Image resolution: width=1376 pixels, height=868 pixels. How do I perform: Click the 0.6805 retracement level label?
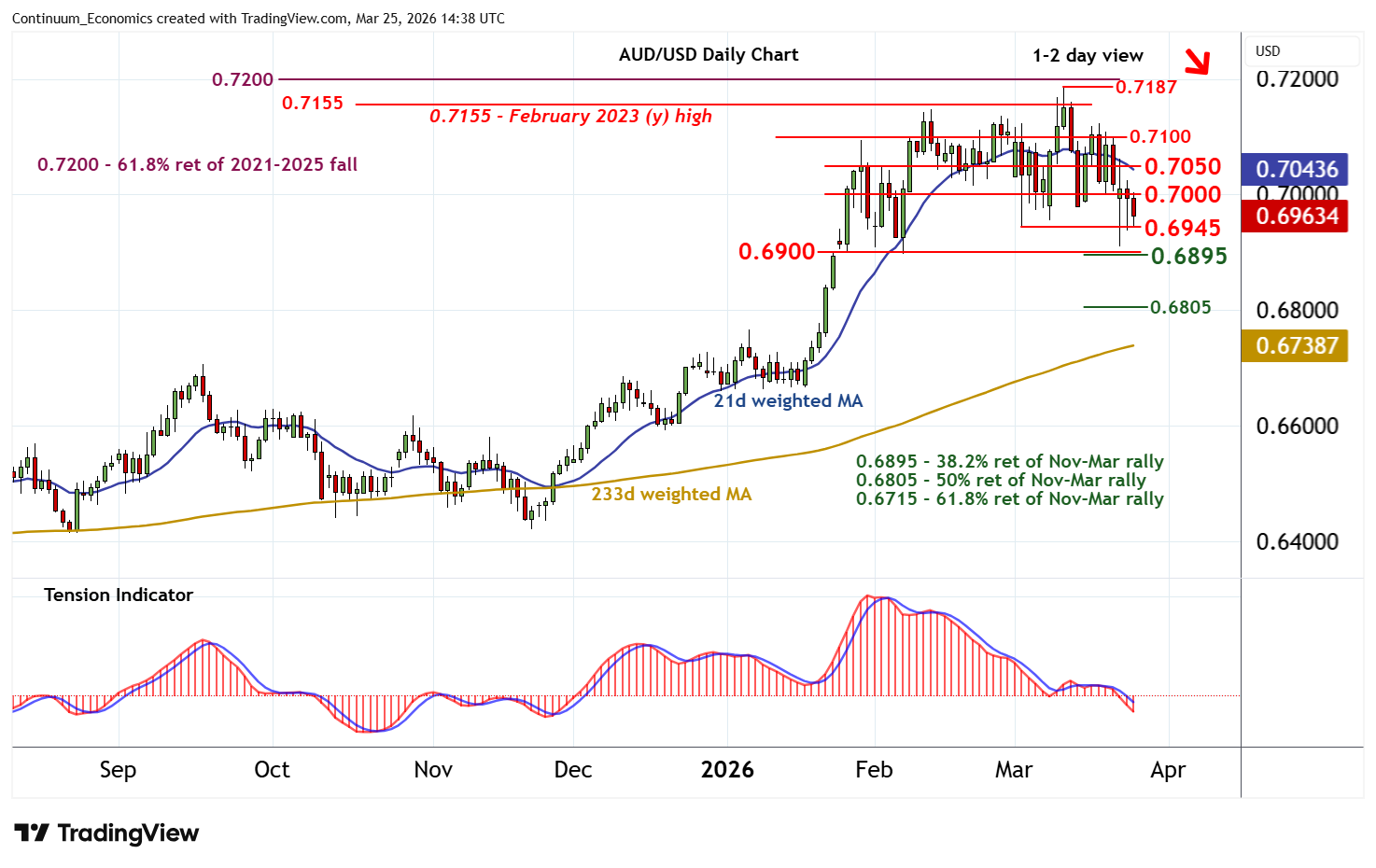(x=1180, y=308)
